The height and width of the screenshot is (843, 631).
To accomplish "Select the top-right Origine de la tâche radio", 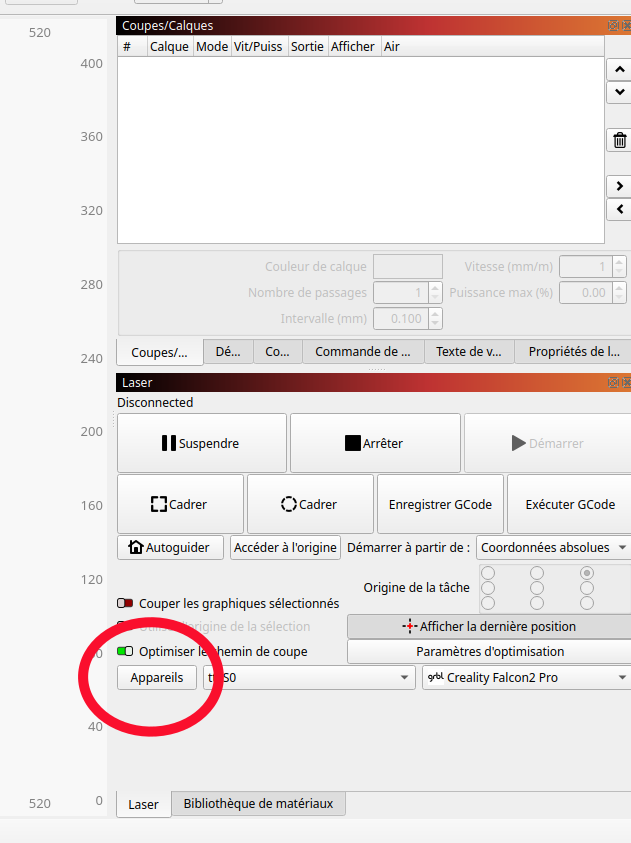I will 587,573.
